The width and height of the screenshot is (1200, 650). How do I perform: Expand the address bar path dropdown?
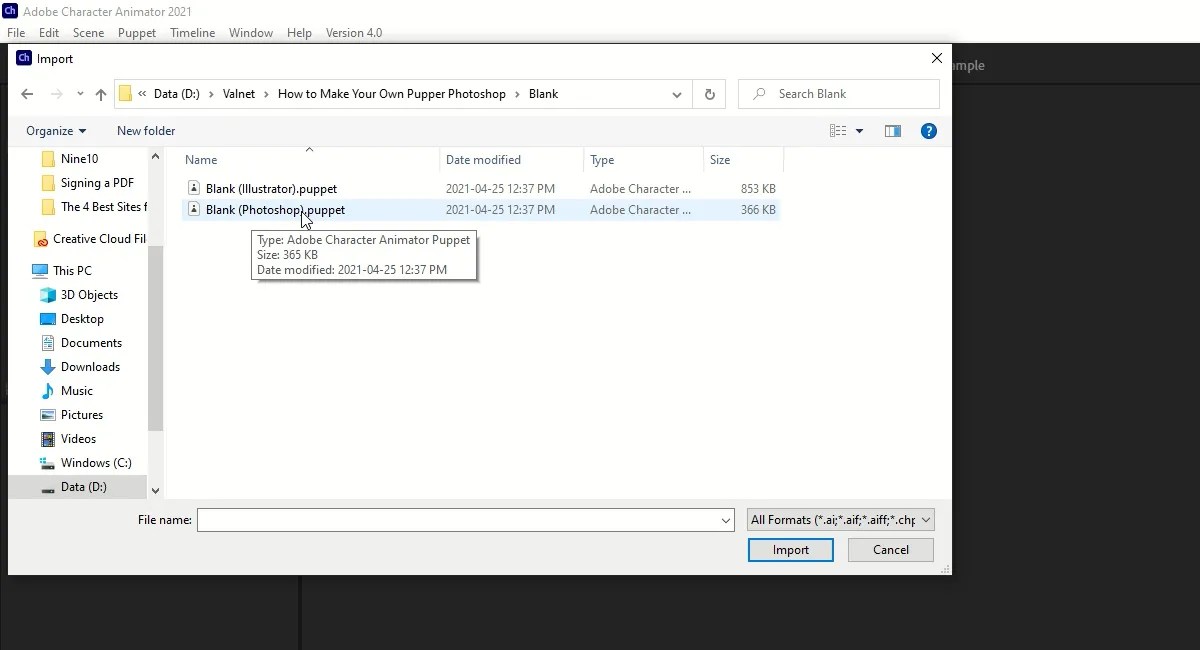[x=677, y=94]
